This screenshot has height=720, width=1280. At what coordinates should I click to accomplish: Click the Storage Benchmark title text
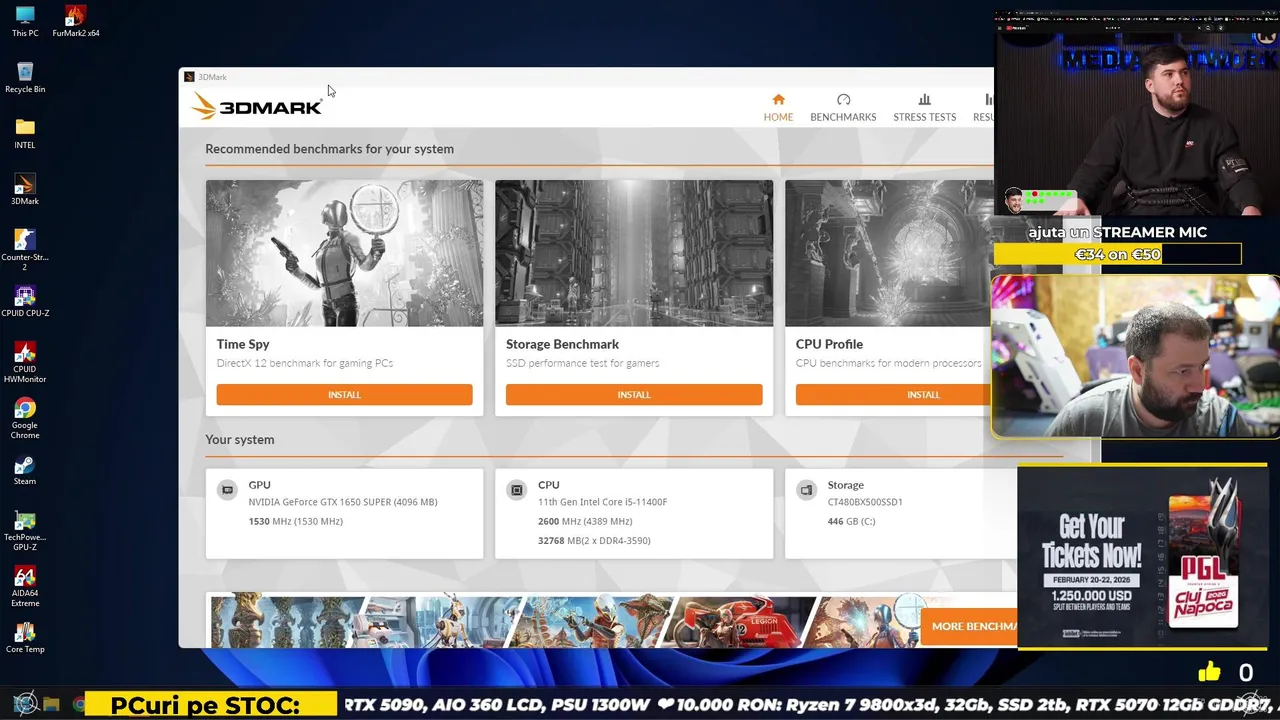point(562,344)
